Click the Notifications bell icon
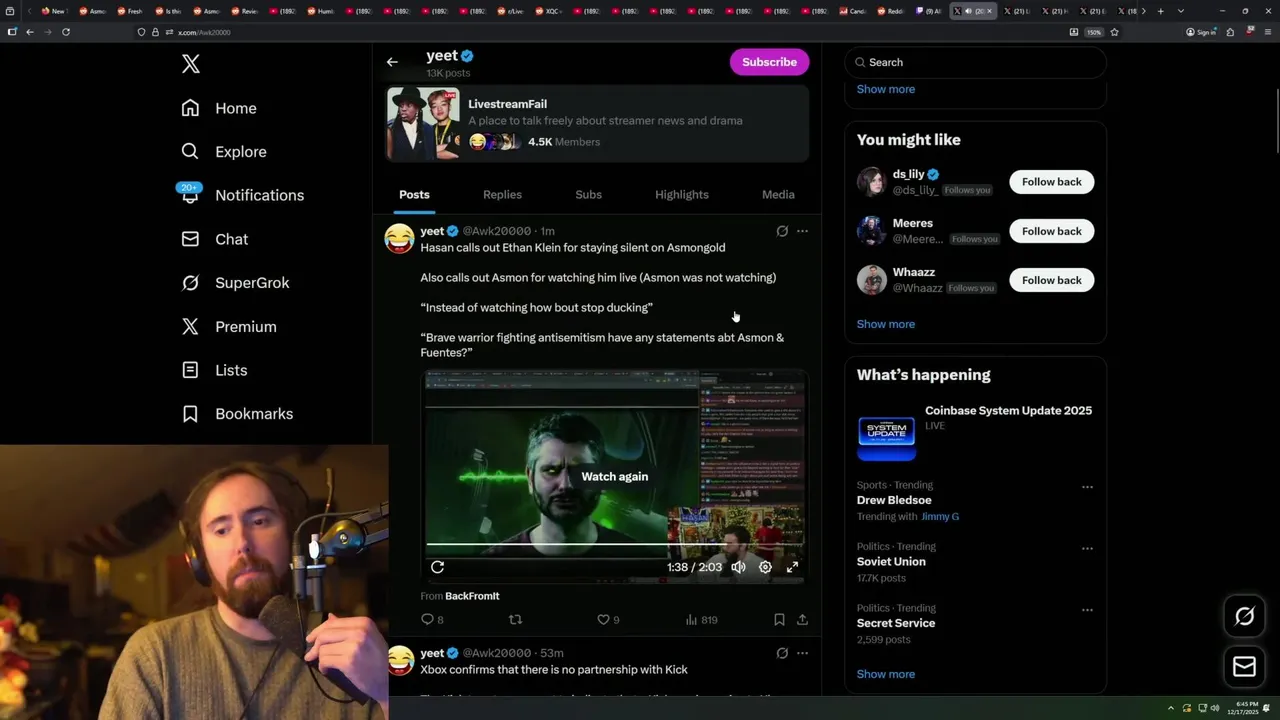The width and height of the screenshot is (1280, 720). 190,195
